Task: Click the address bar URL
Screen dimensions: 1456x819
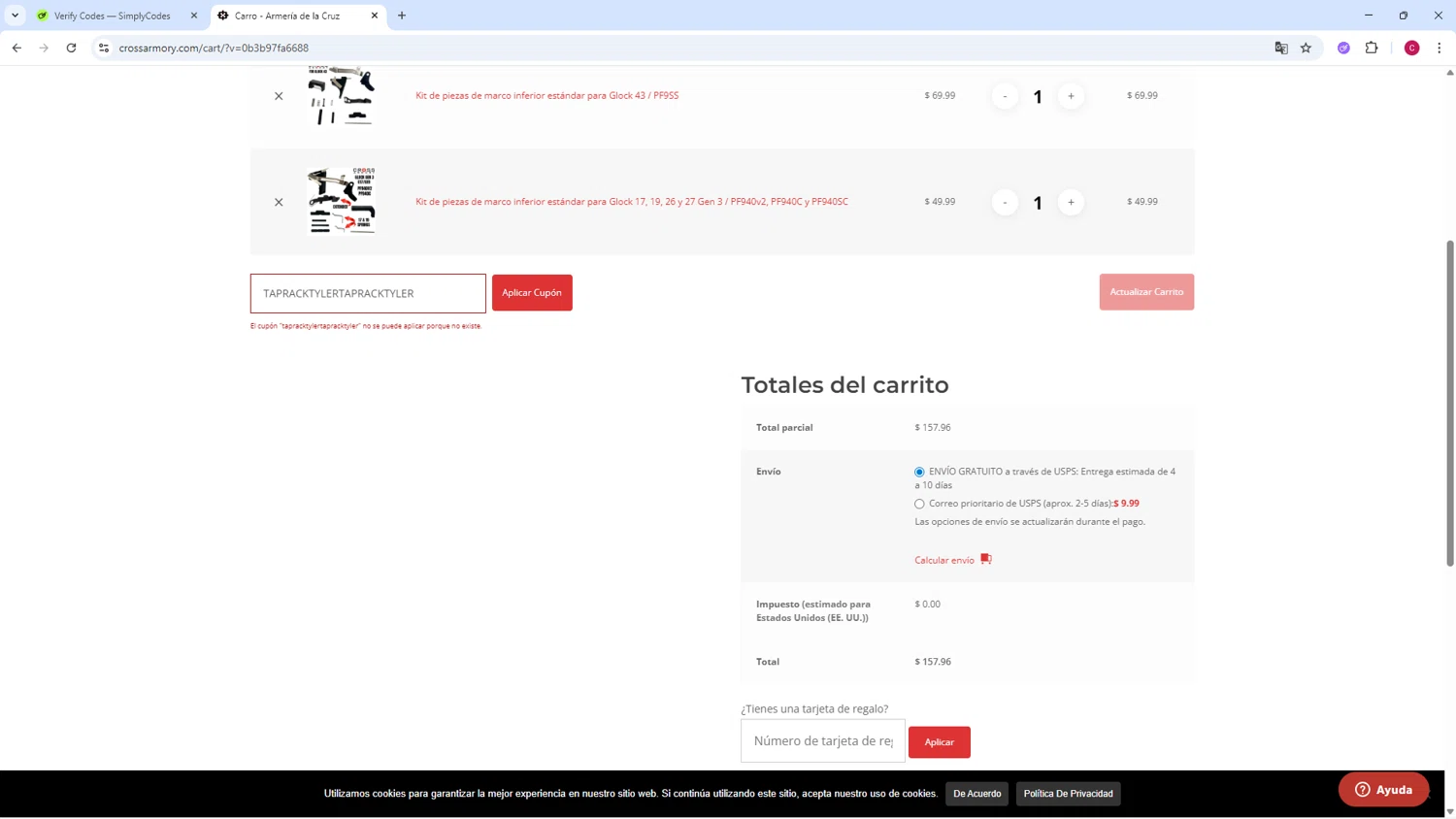Action: point(214,48)
